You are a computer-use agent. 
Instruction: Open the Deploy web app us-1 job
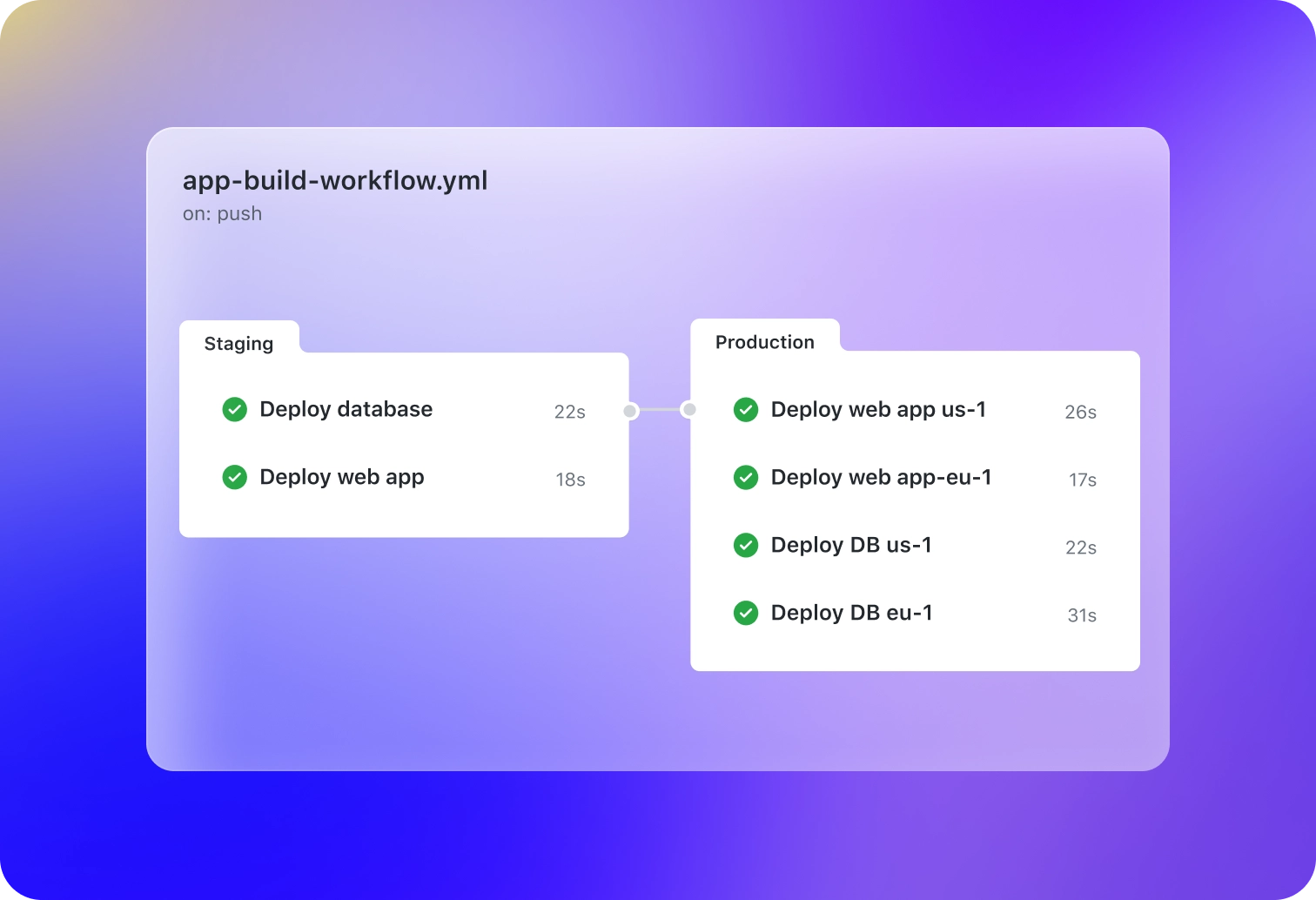(878, 409)
